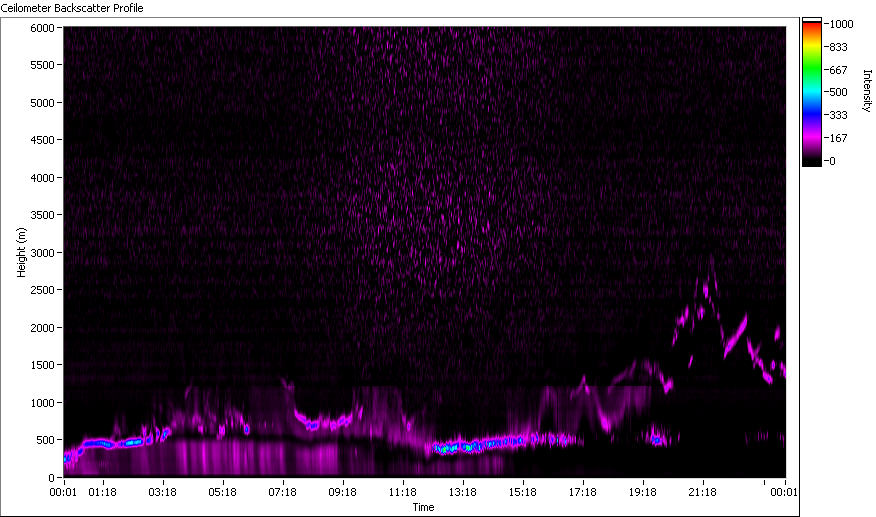
Task: Click the 5000 height axis value
Action: coord(42,103)
